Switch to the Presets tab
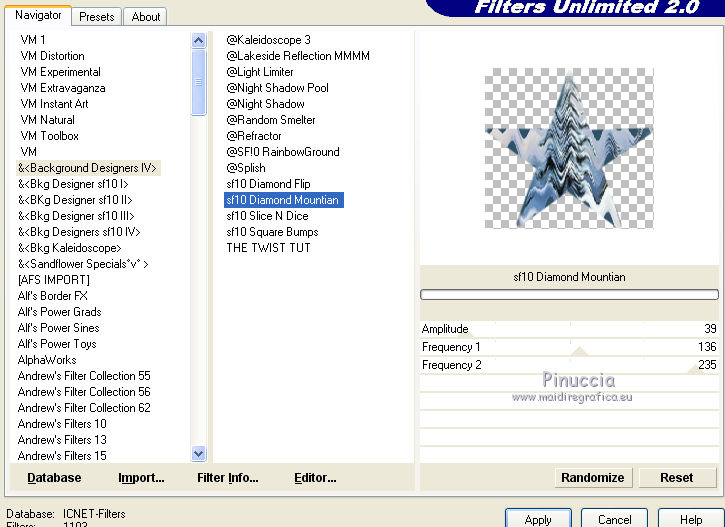This screenshot has height=527, width=725. (x=96, y=17)
